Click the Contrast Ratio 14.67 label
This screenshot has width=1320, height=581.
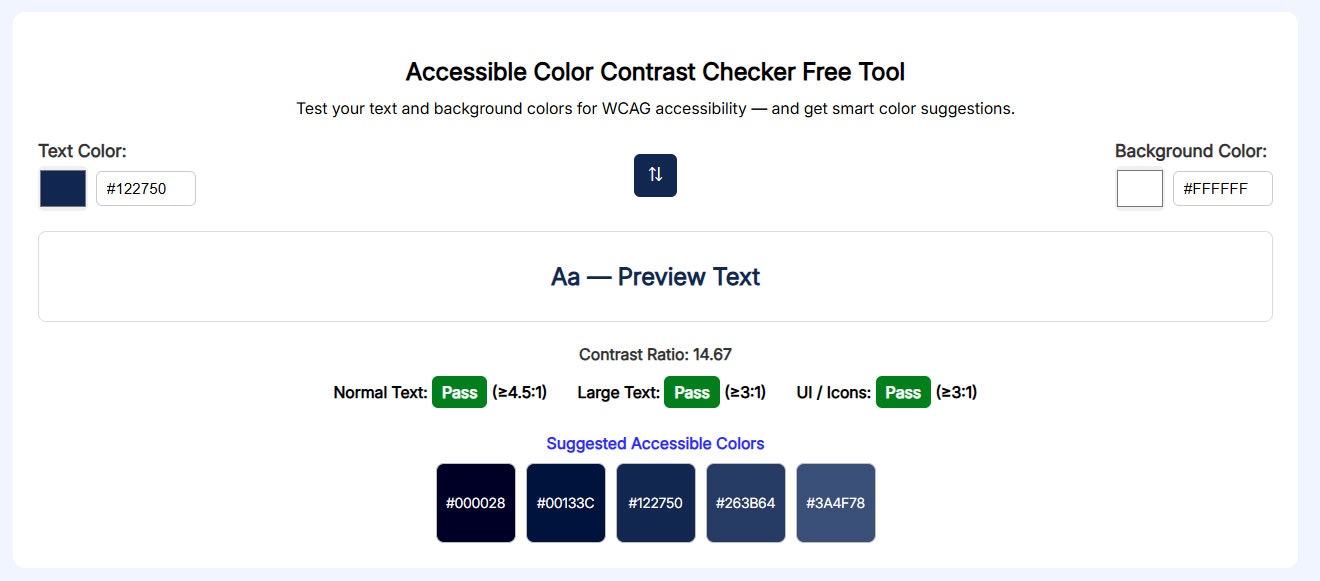coord(655,354)
